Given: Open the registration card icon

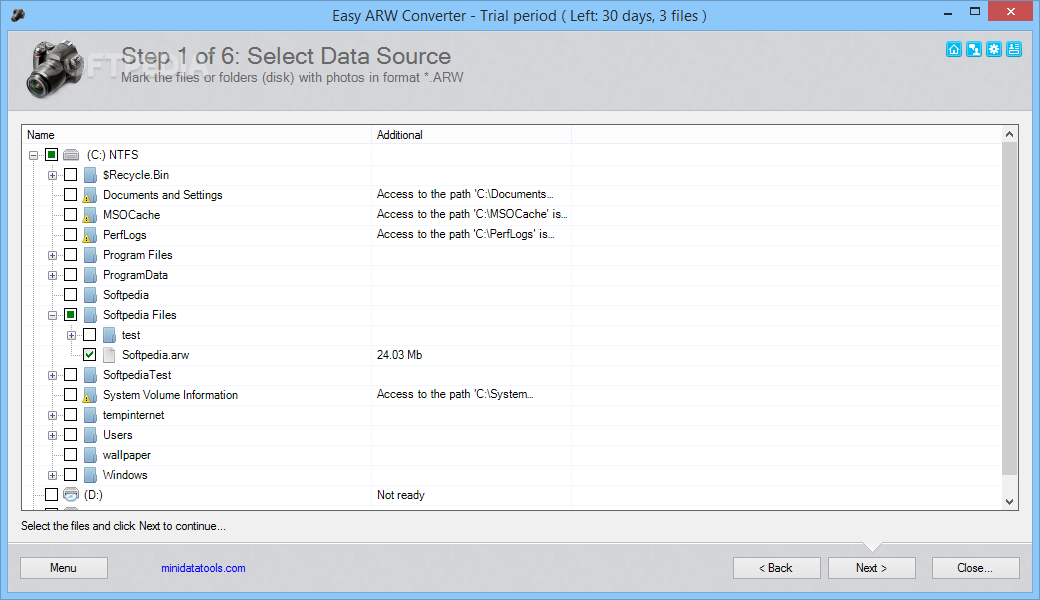Looking at the screenshot, I should [x=1013, y=49].
